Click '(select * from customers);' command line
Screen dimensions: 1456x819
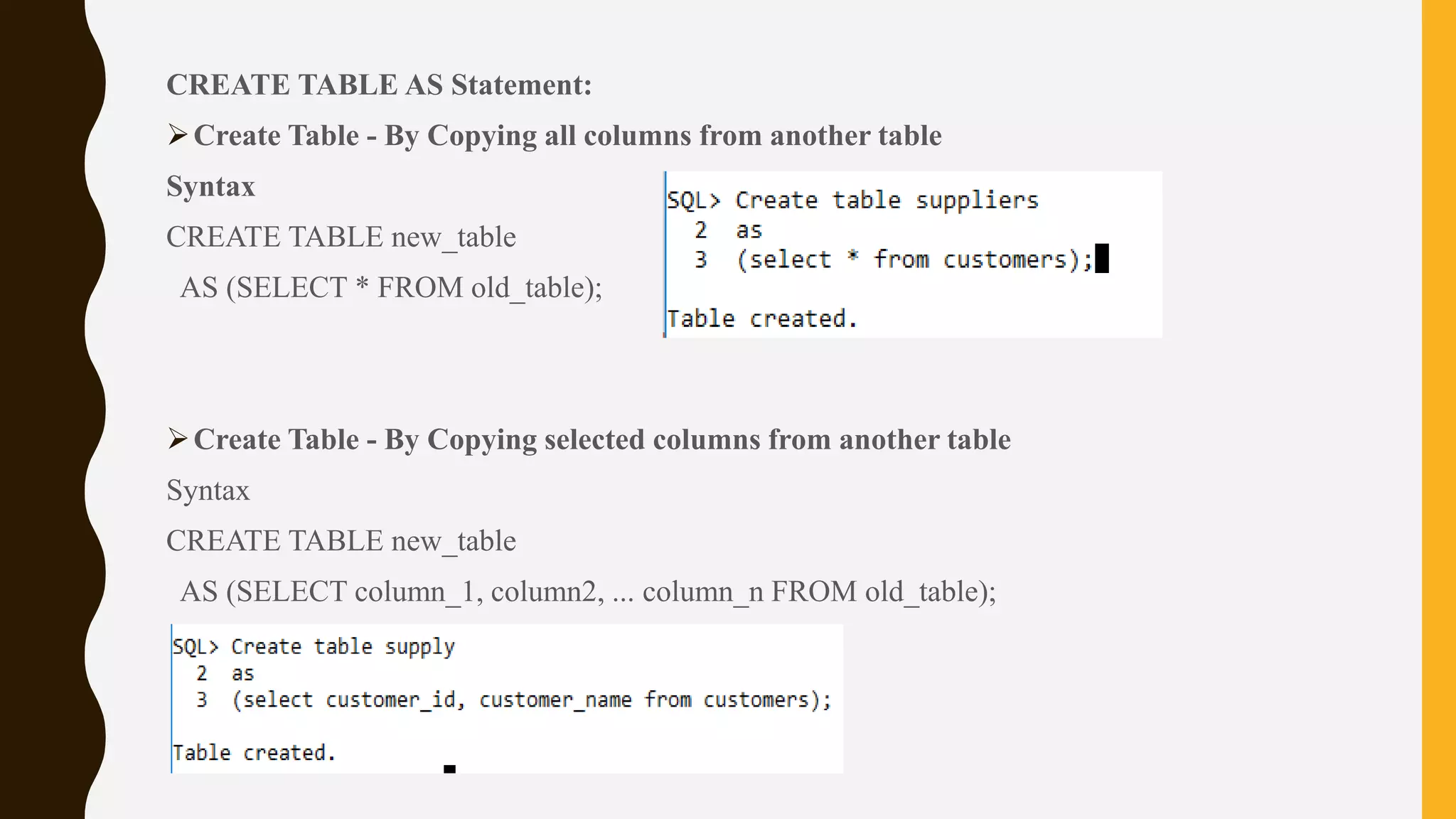914,259
